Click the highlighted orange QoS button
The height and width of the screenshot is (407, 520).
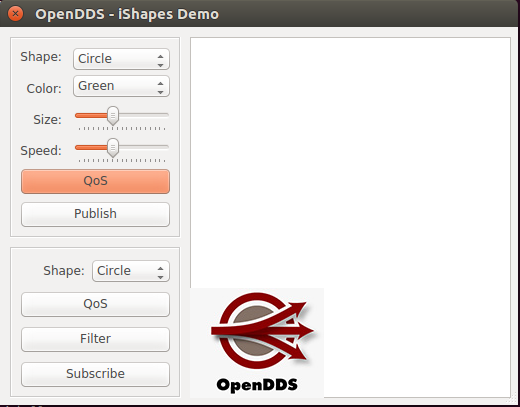(x=95, y=181)
